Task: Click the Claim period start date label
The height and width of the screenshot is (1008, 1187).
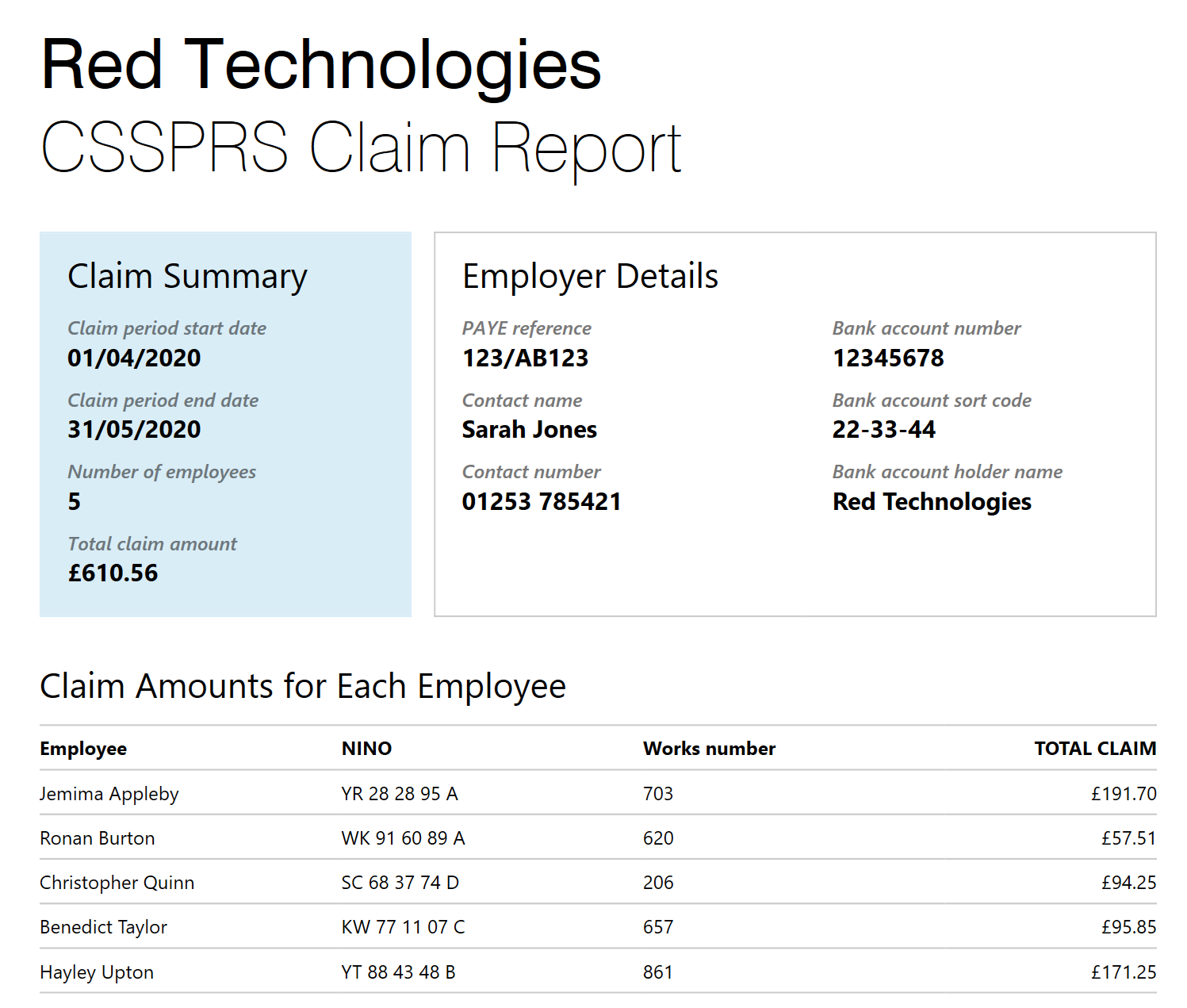Action: pos(167,328)
